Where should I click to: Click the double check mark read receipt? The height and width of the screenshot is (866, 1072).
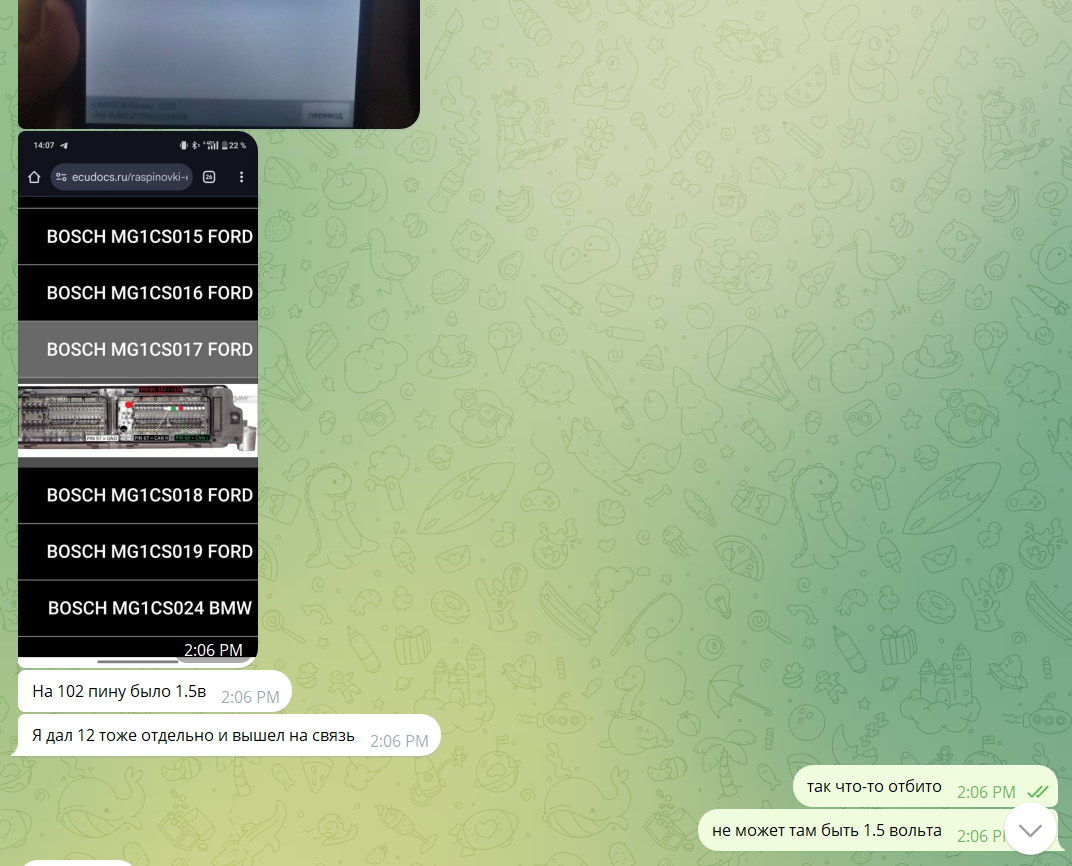point(1038,792)
